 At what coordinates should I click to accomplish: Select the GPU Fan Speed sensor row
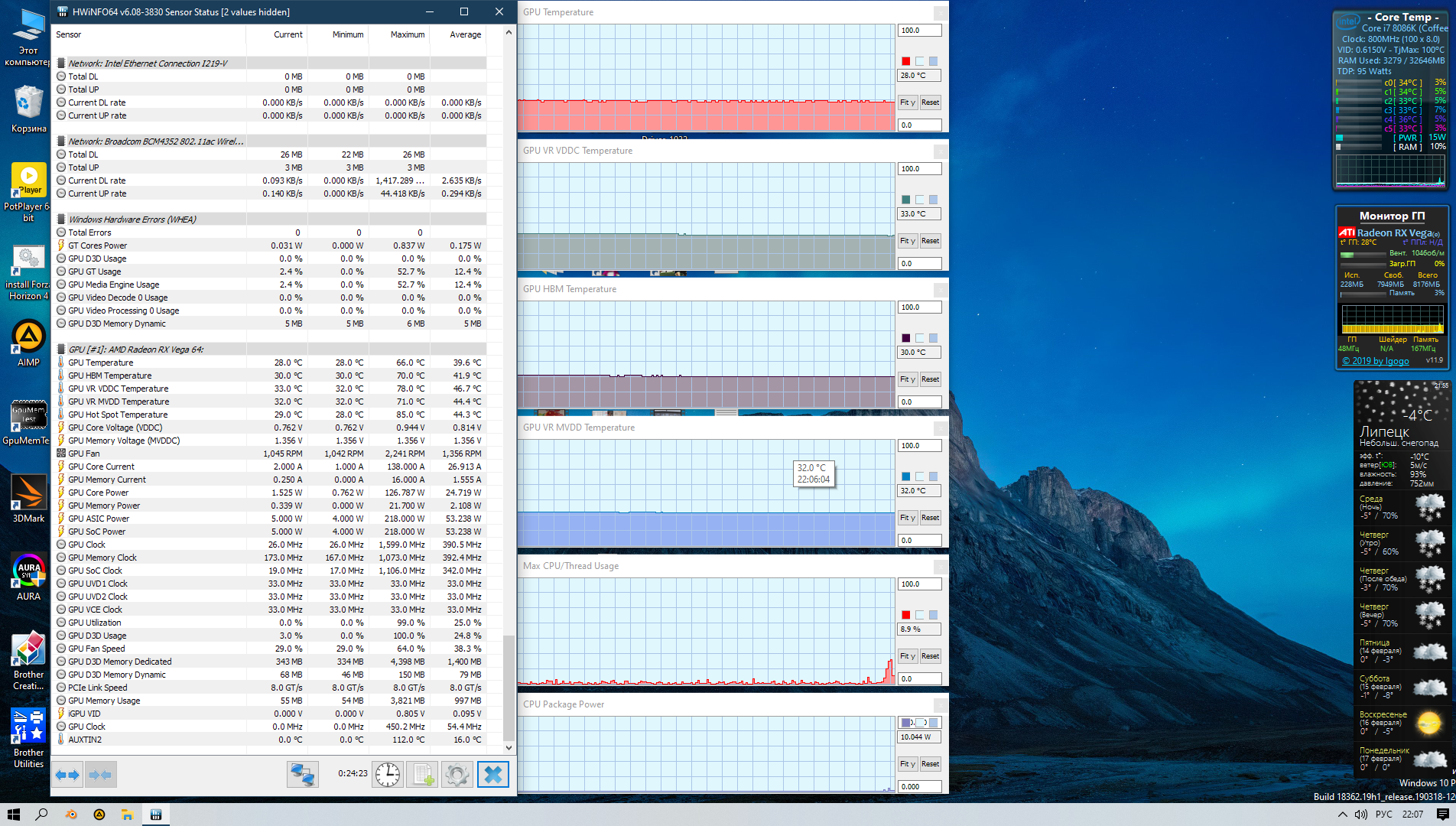coord(271,649)
